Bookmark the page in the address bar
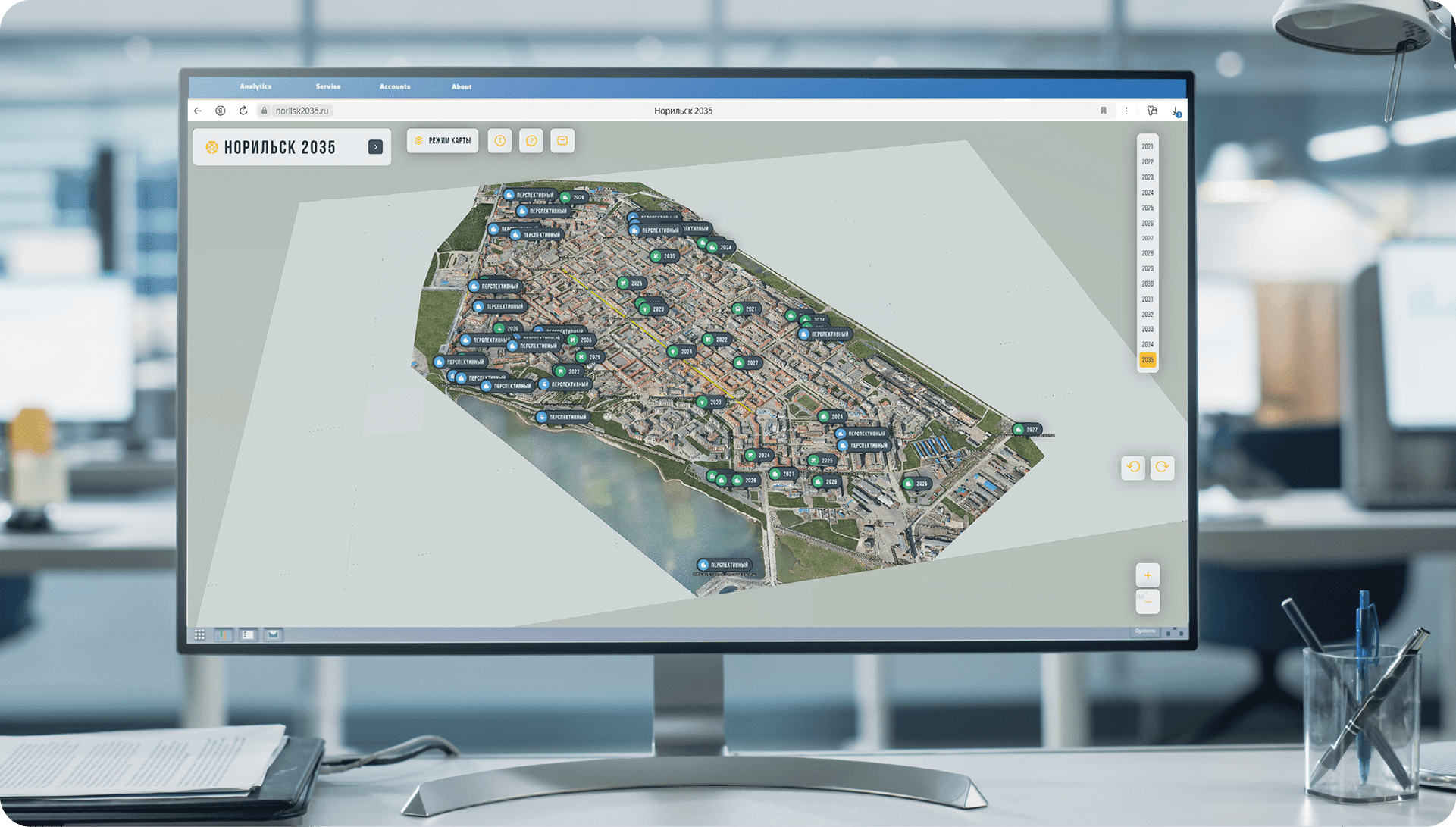 [1104, 111]
